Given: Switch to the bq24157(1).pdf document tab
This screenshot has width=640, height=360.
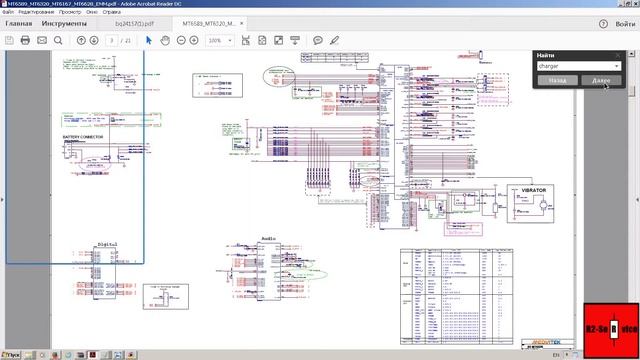Looking at the screenshot, I should coord(135,24).
